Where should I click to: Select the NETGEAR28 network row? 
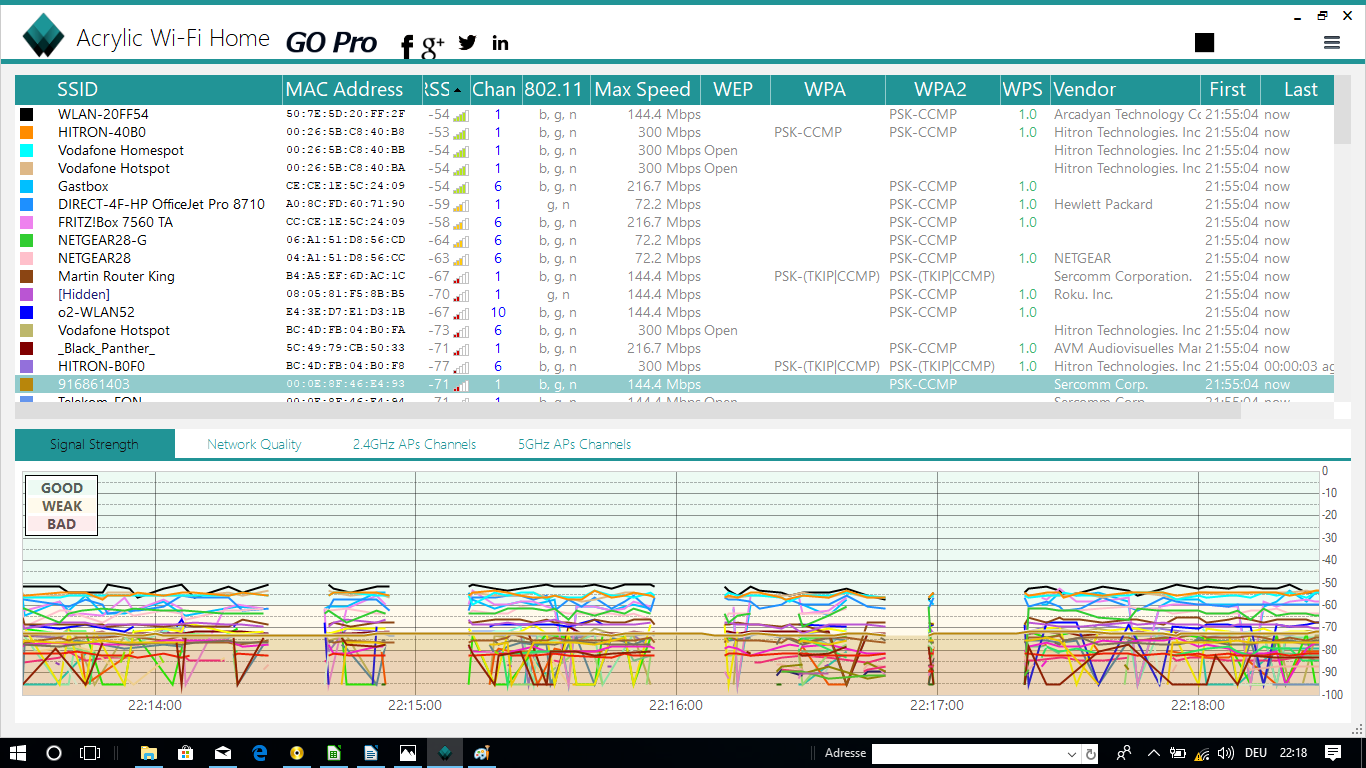(674, 258)
